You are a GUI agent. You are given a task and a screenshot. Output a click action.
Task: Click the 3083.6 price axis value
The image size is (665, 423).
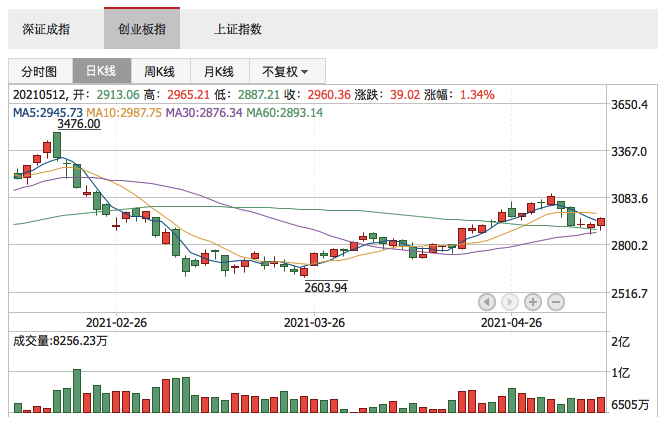(x=629, y=198)
